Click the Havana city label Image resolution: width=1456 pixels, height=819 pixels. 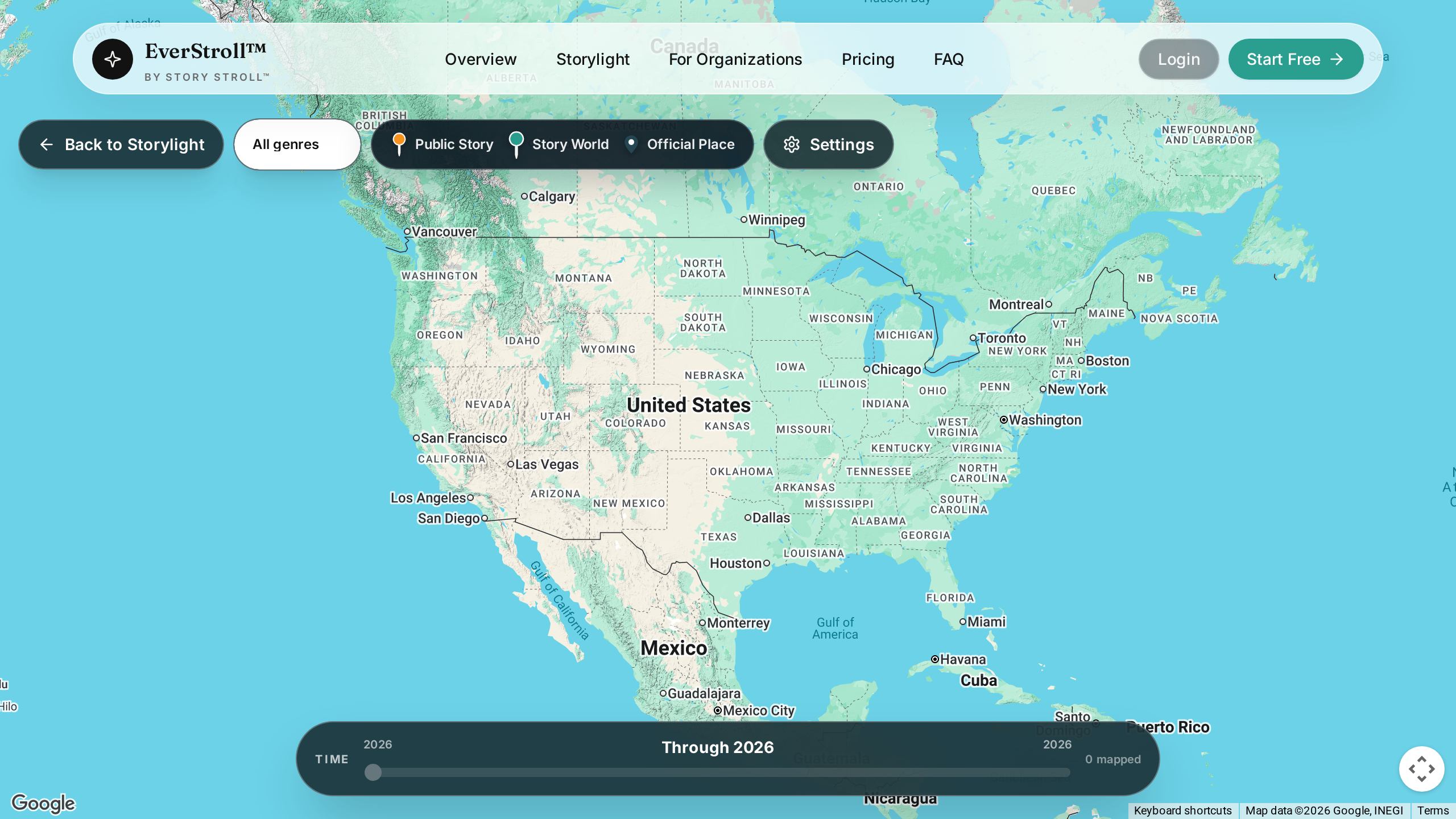[962, 659]
